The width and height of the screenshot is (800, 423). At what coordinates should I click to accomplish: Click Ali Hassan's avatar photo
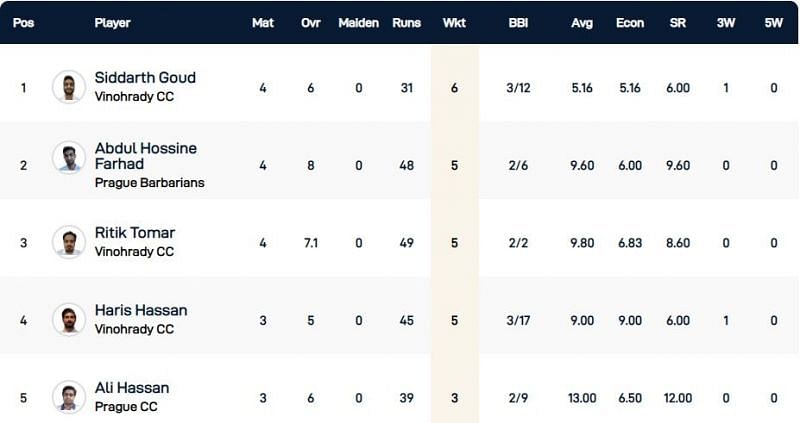[69, 397]
